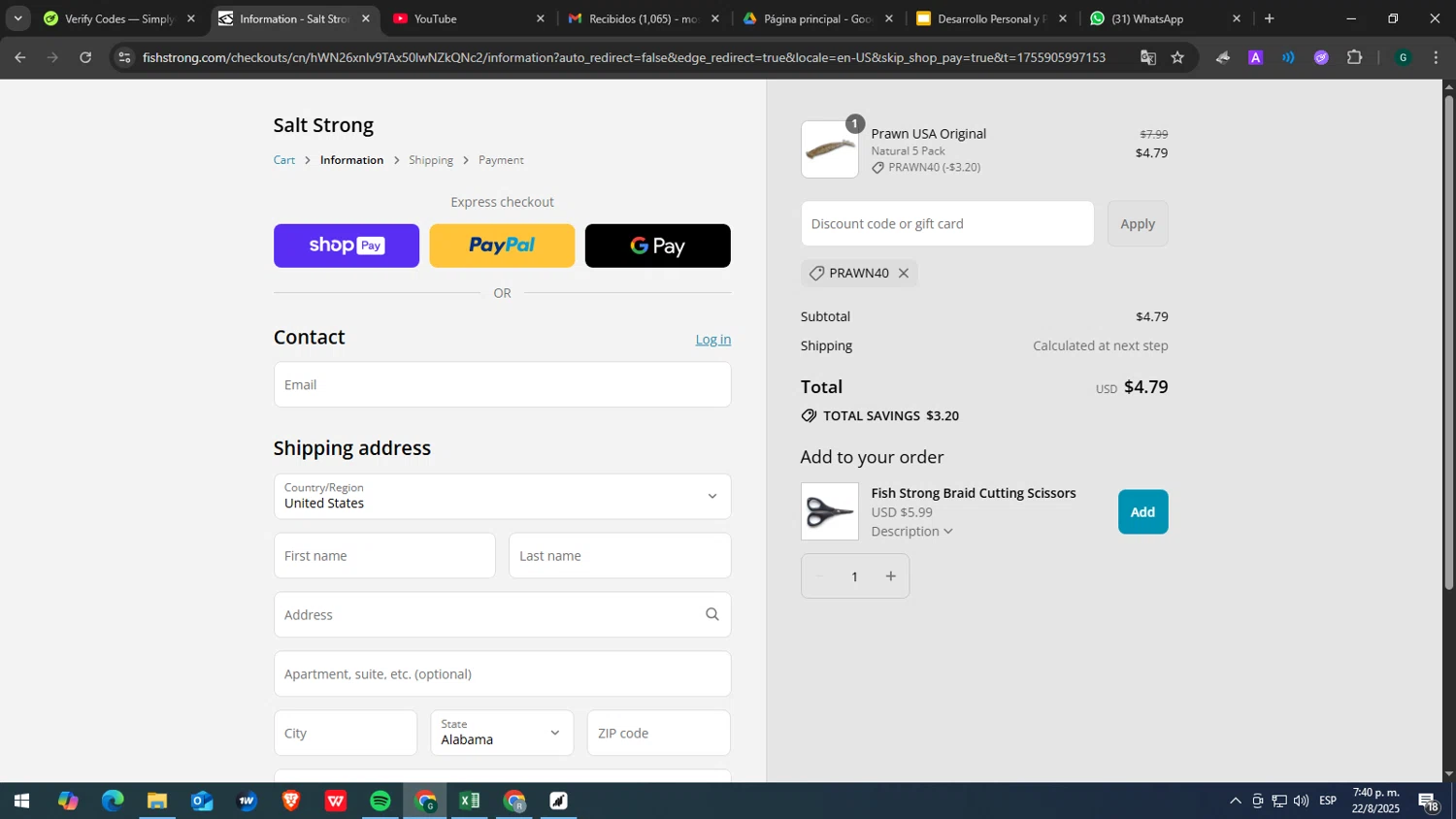
Task: Click the Log in link
Action: (x=712, y=340)
